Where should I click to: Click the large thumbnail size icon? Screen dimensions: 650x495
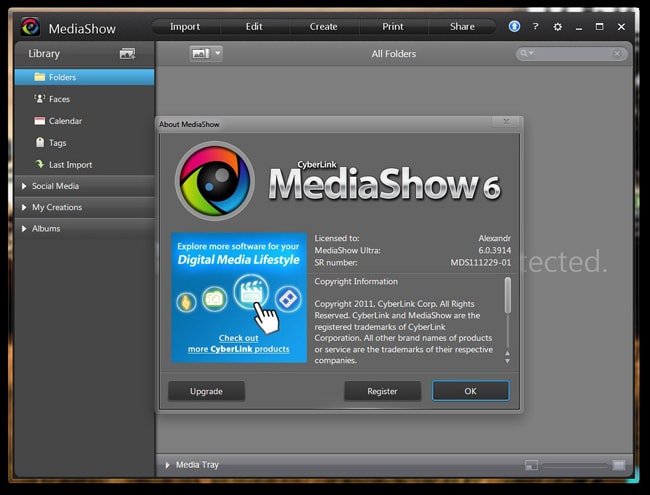(x=619, y=465)
